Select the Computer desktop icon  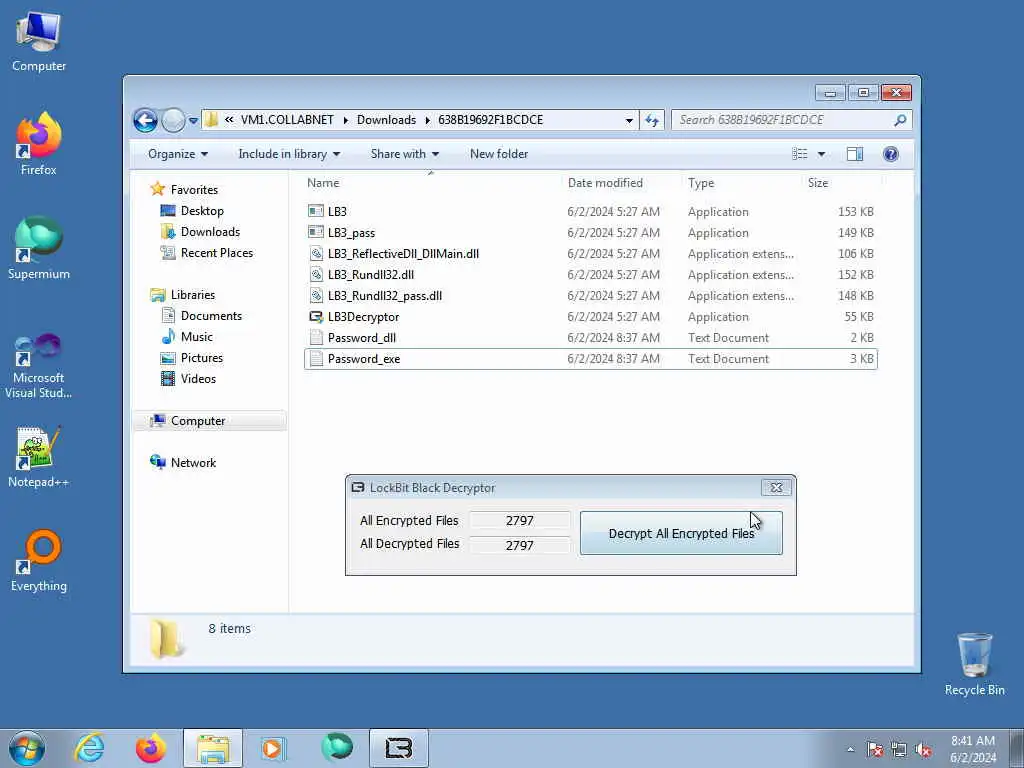pyautogui.click(x=39, y=42)
